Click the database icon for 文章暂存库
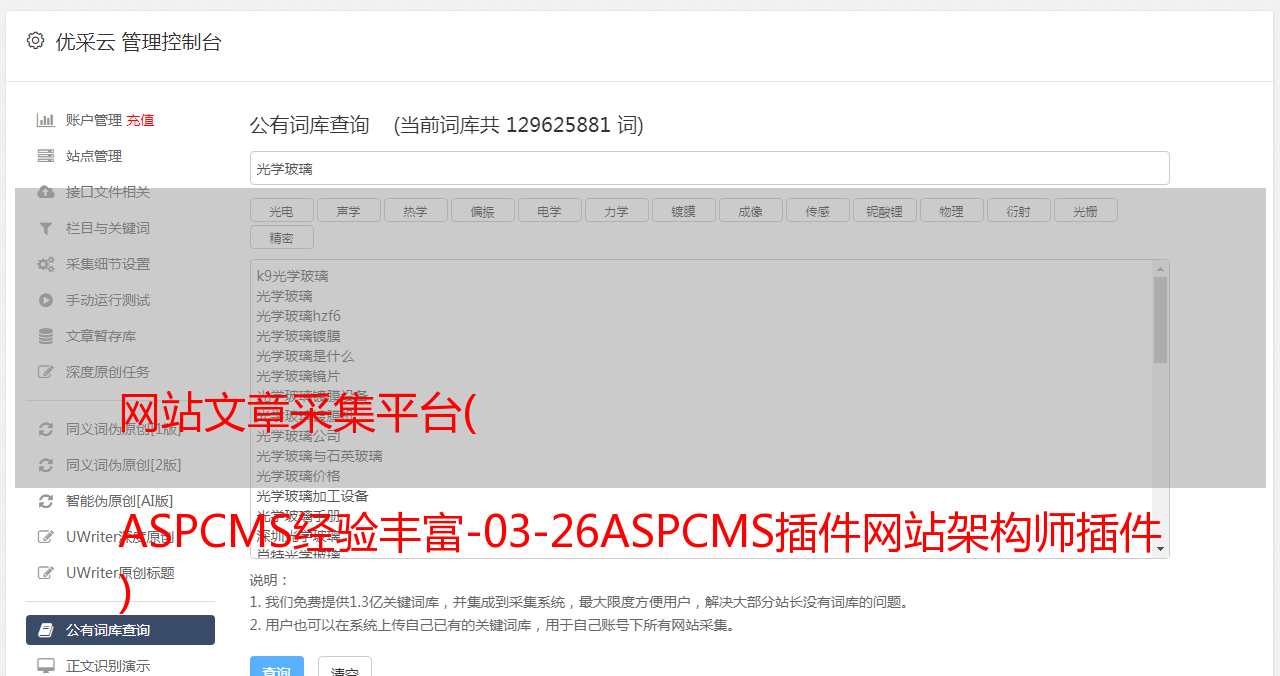Viewport: 1280px width, 676px height. pos(45,336)
